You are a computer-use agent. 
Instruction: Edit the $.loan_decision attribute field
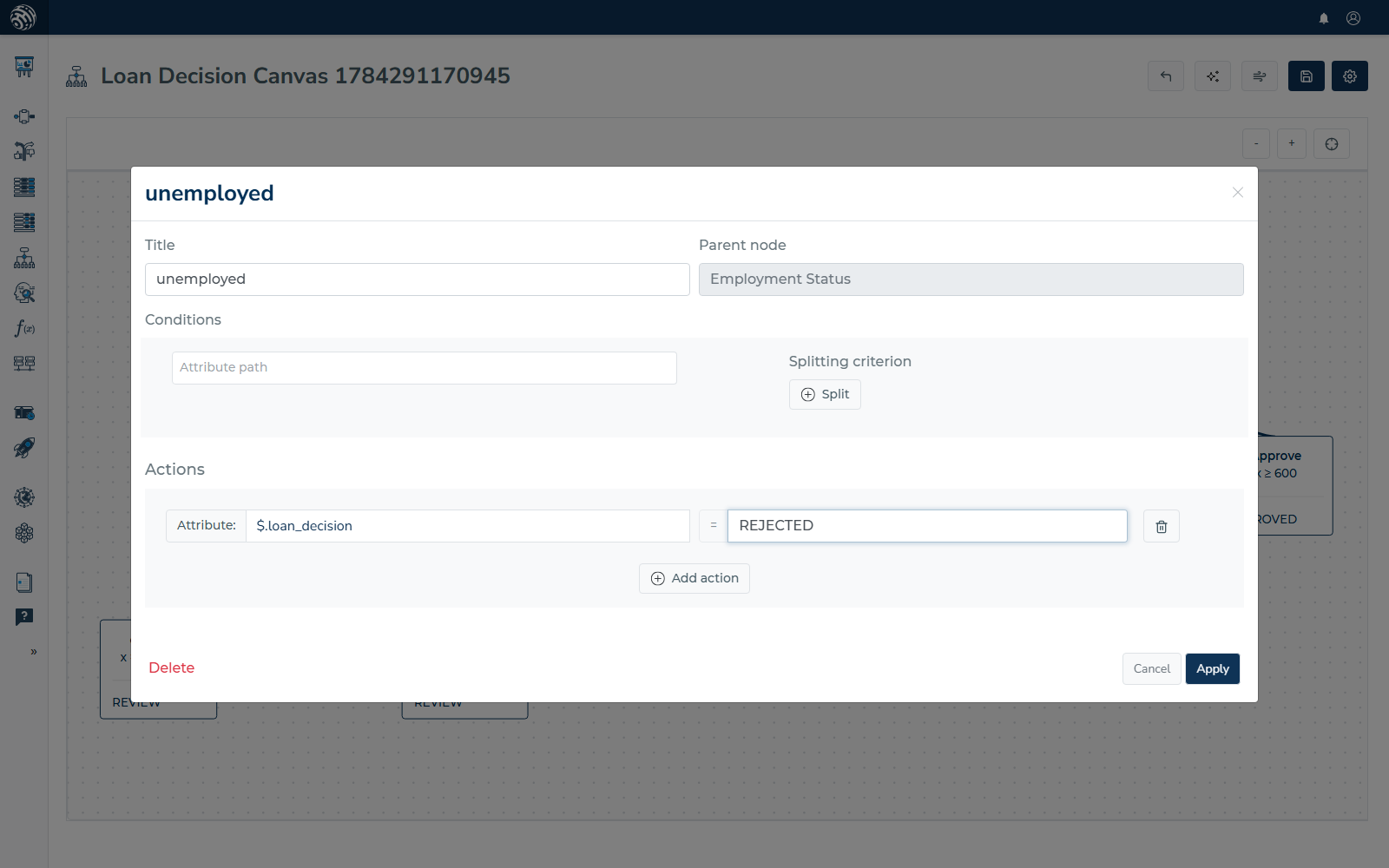468,526
